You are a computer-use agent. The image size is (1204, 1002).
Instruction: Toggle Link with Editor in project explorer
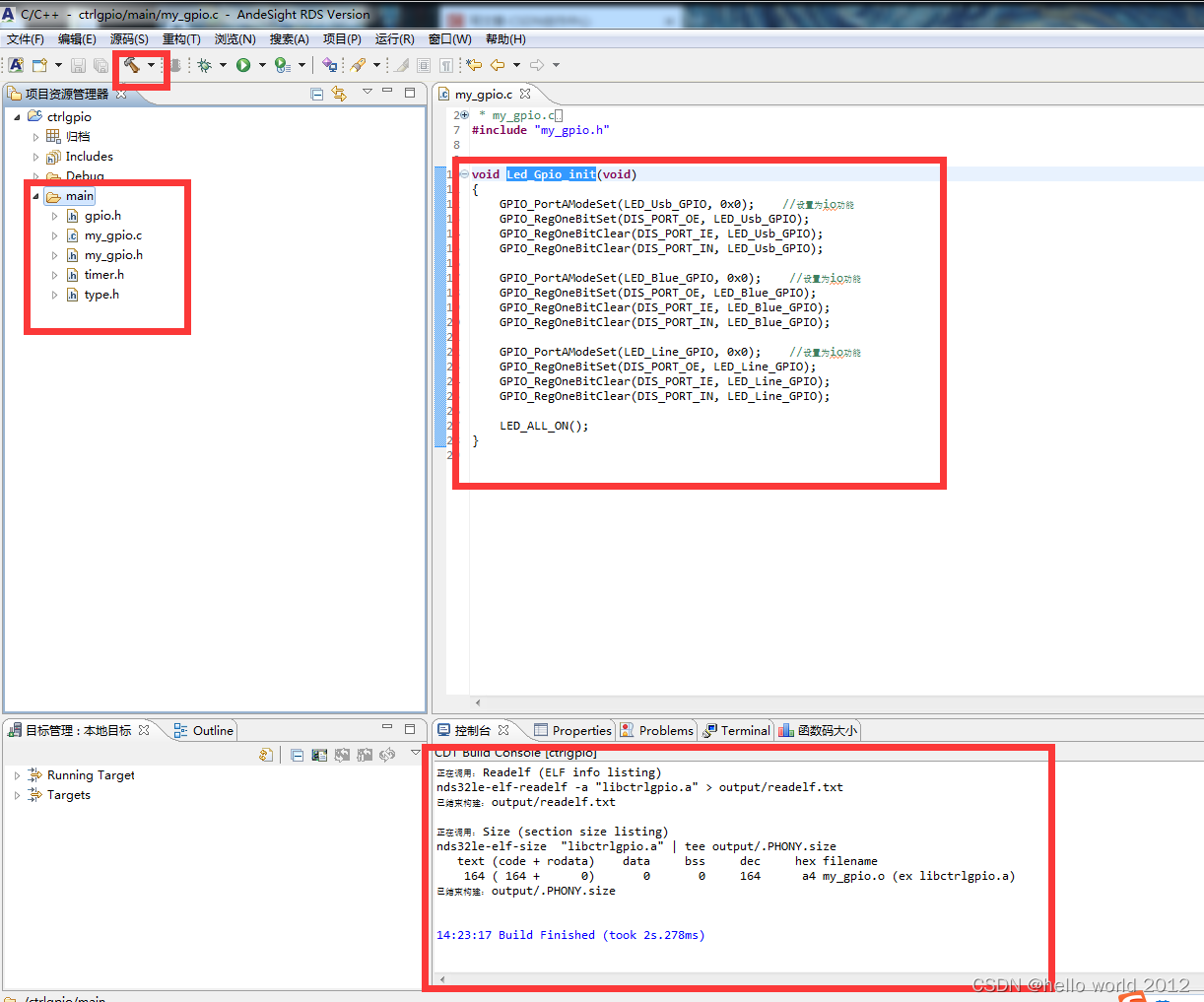click(340, 93)
